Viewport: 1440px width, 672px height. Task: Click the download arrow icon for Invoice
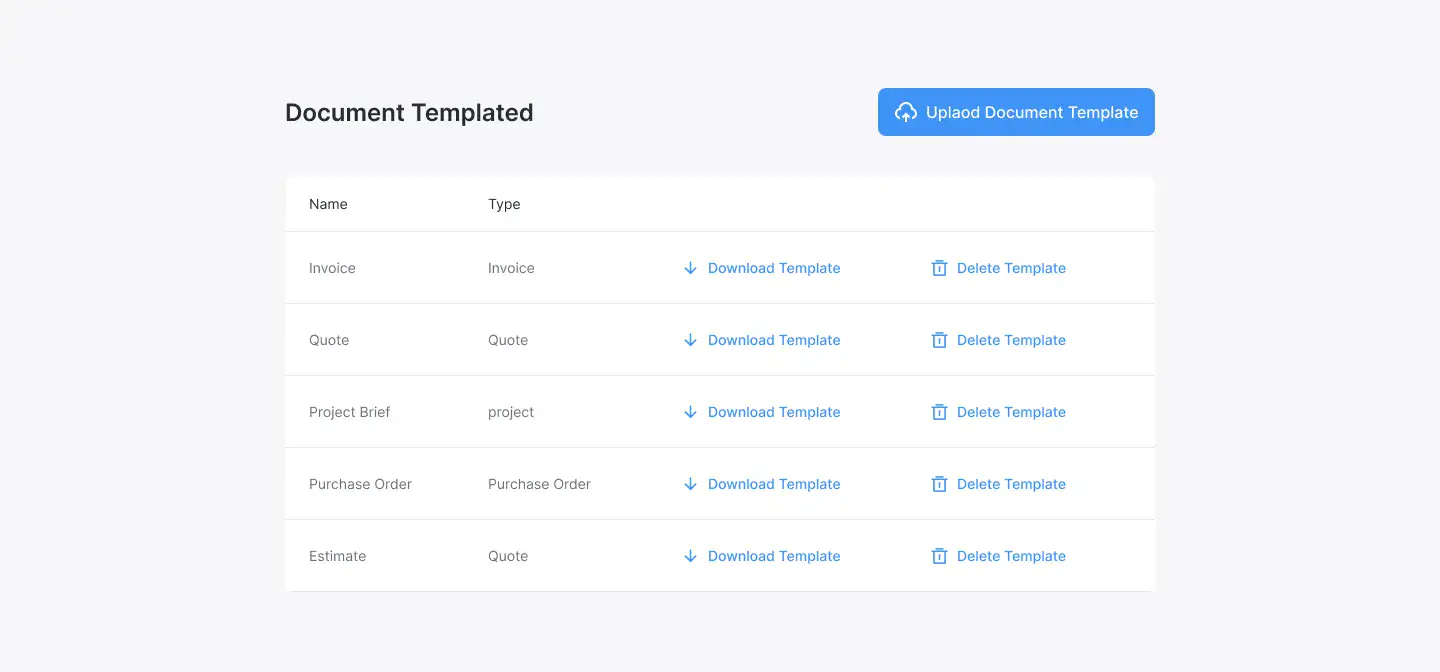click(690, 268)
